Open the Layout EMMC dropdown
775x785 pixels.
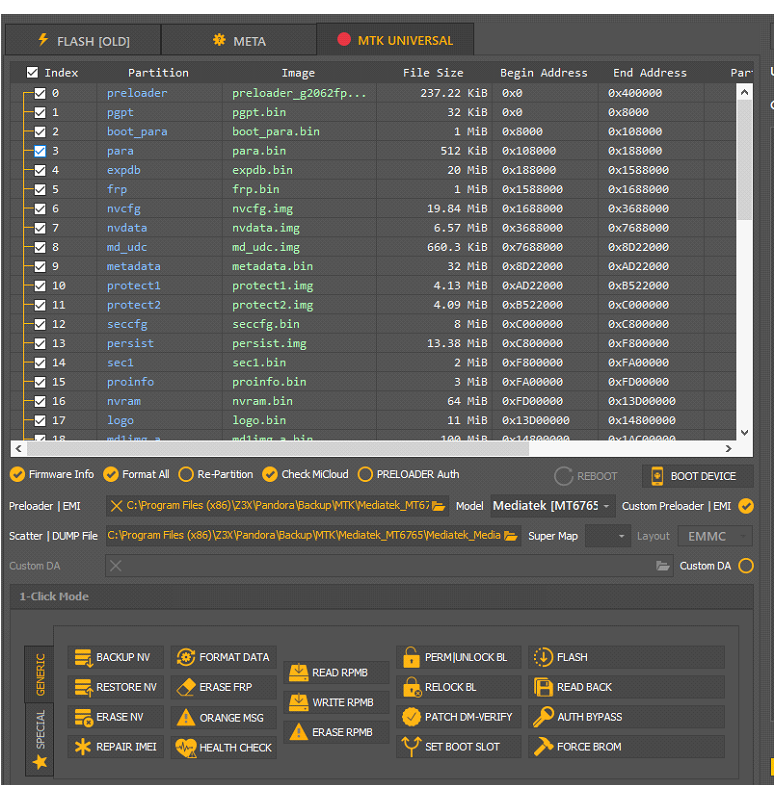point(715,536)
